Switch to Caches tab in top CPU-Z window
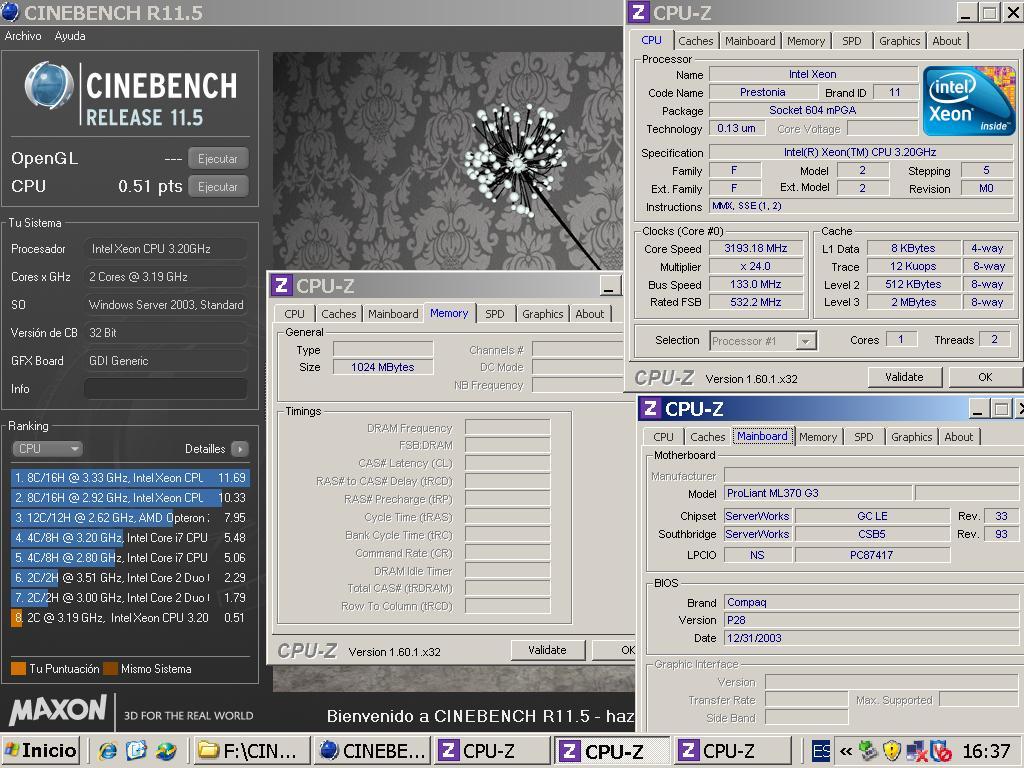 click(696, 41)
